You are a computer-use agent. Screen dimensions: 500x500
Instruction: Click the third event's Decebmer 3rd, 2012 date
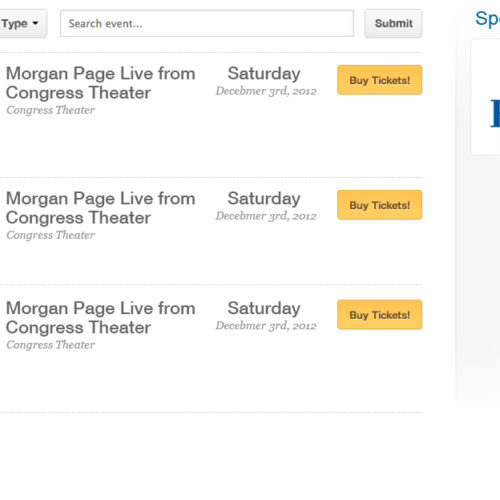click(x=266, y=326)
